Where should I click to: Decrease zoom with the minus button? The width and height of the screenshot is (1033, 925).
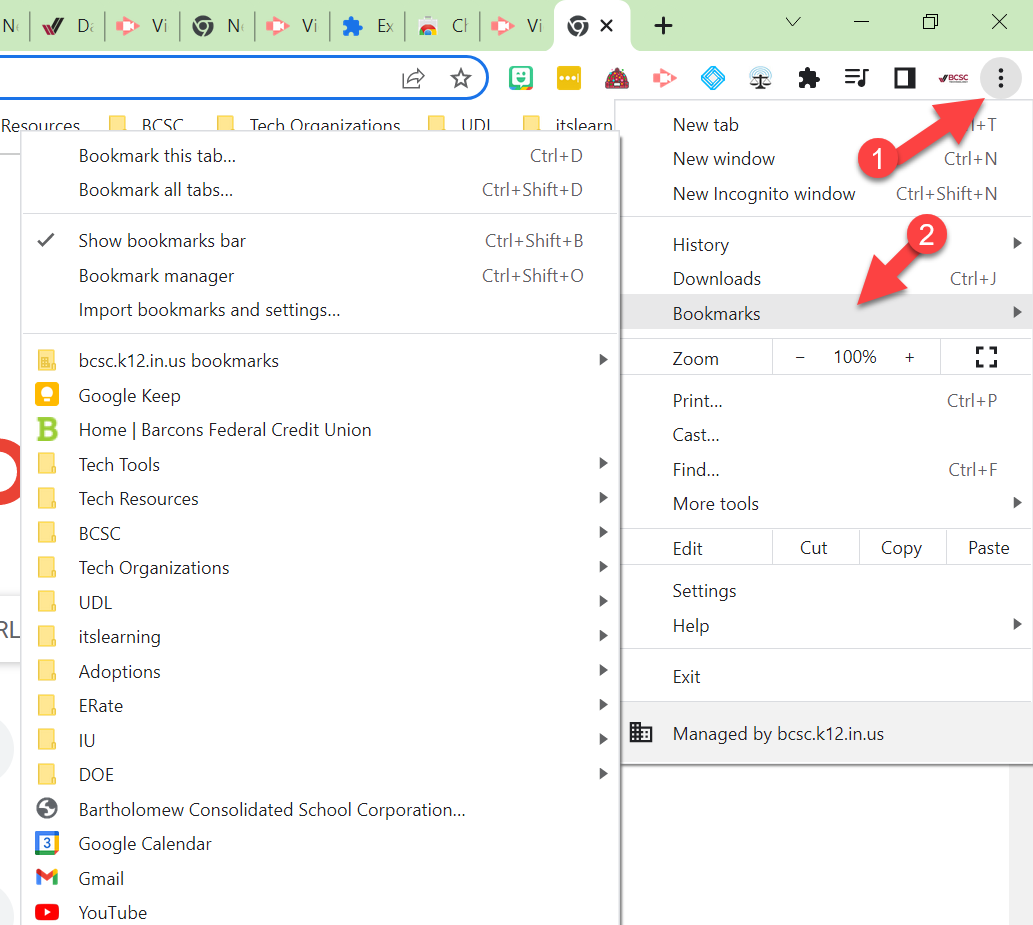[x=800, y=357]
